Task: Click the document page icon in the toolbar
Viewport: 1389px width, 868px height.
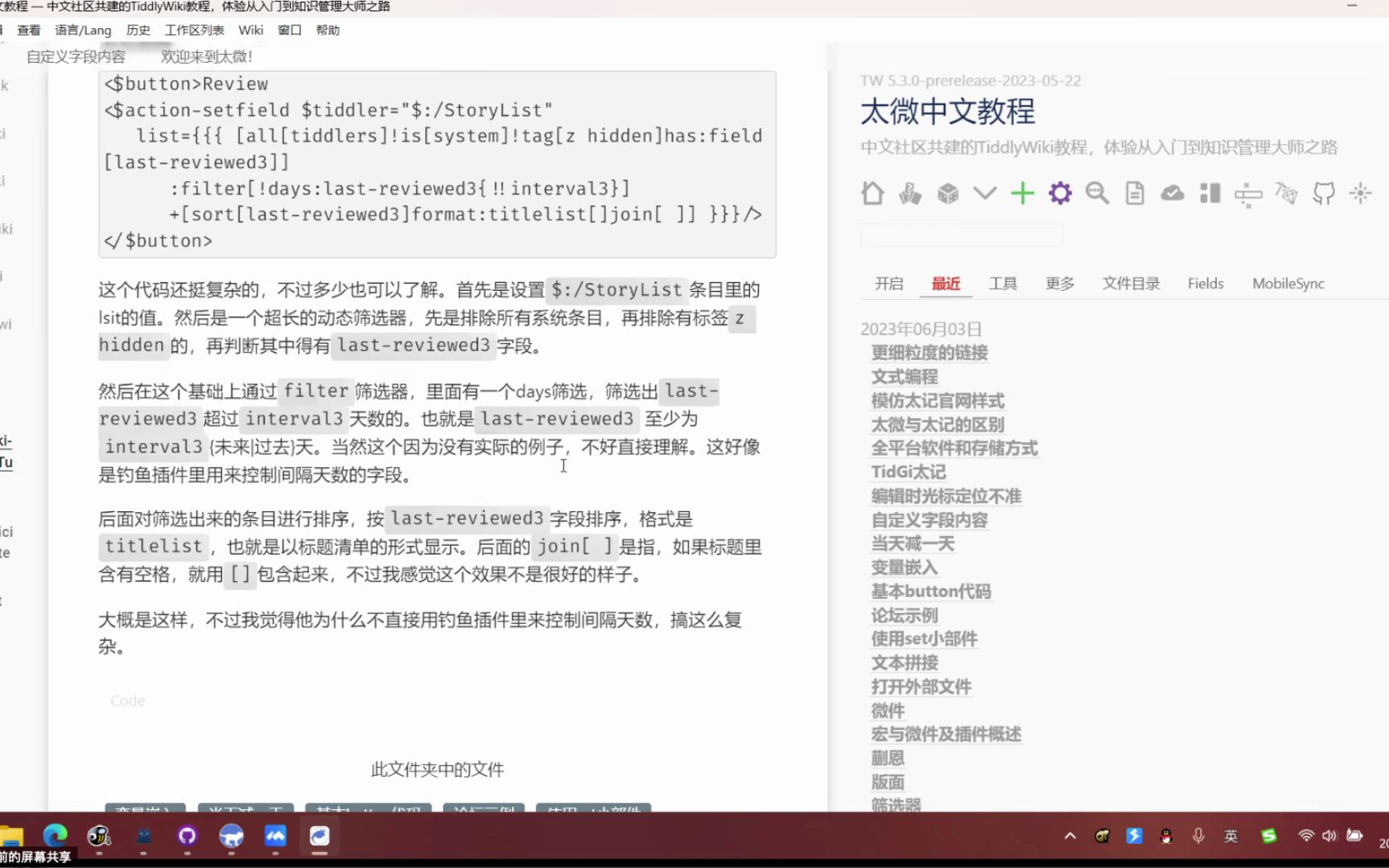Action: click(1135, 193)
